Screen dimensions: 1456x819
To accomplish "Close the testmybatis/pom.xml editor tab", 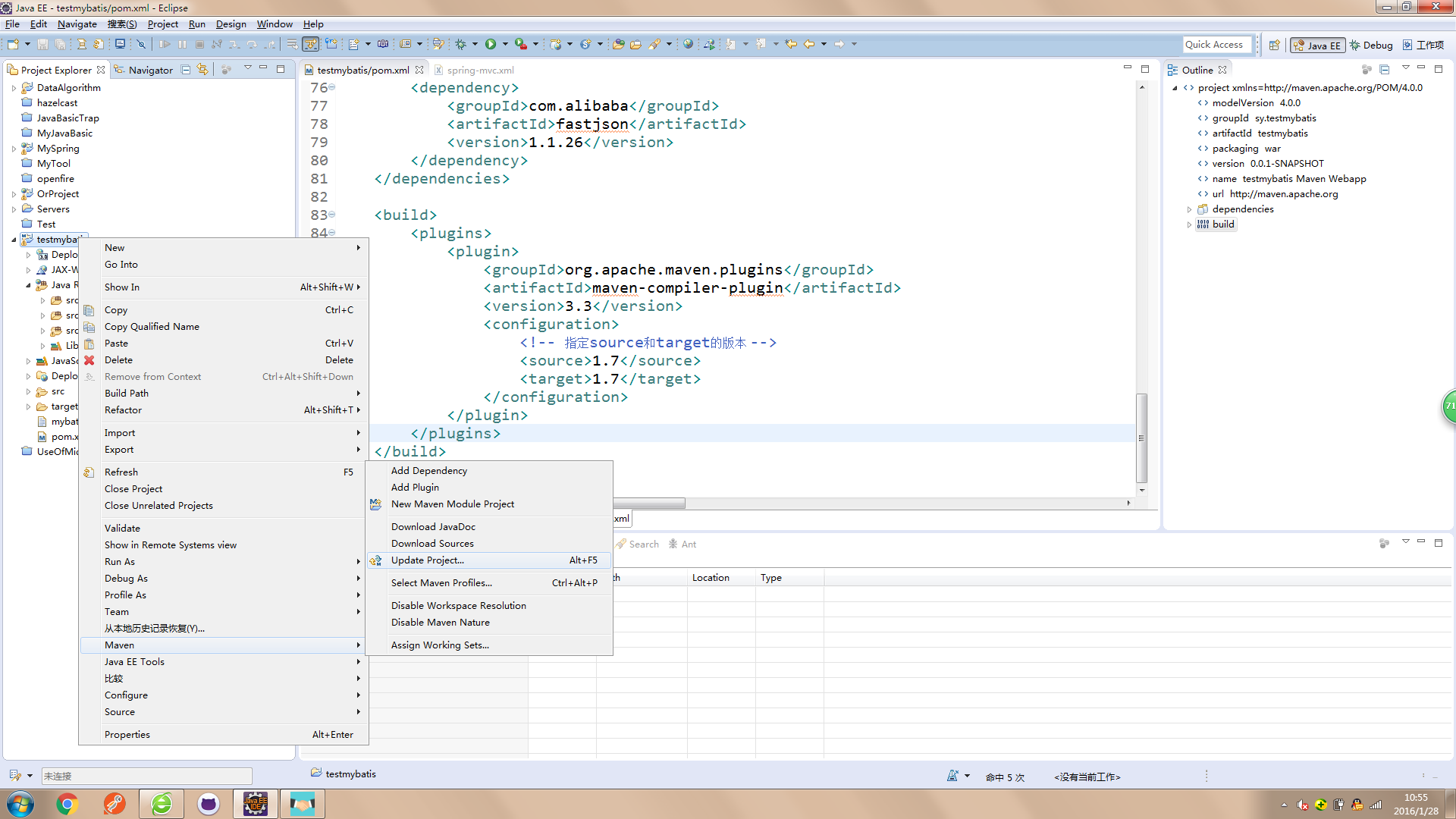I will tap(419, 70).
